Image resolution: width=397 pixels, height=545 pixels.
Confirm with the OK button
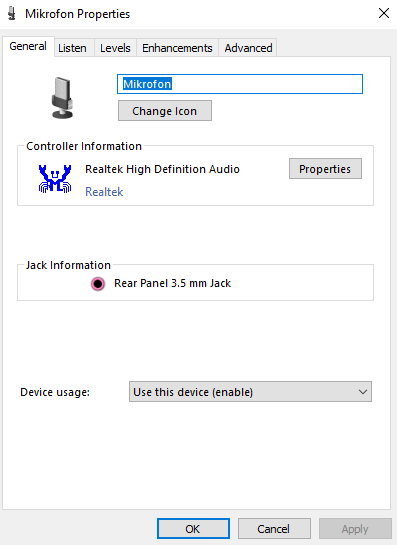[x=193, y=529]
